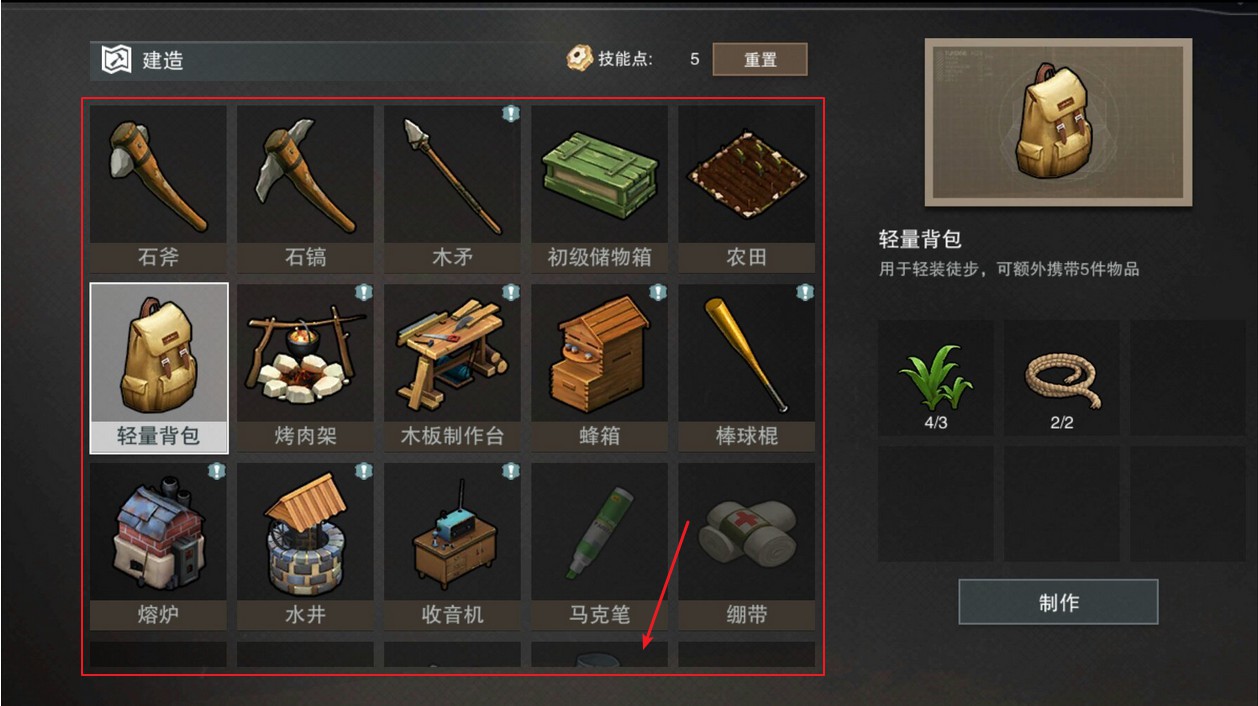Image resolution: width=1258 pixels, height=706 pixels.
Task: Select the 轻量背包 backpack item
Action: [158, 368]
